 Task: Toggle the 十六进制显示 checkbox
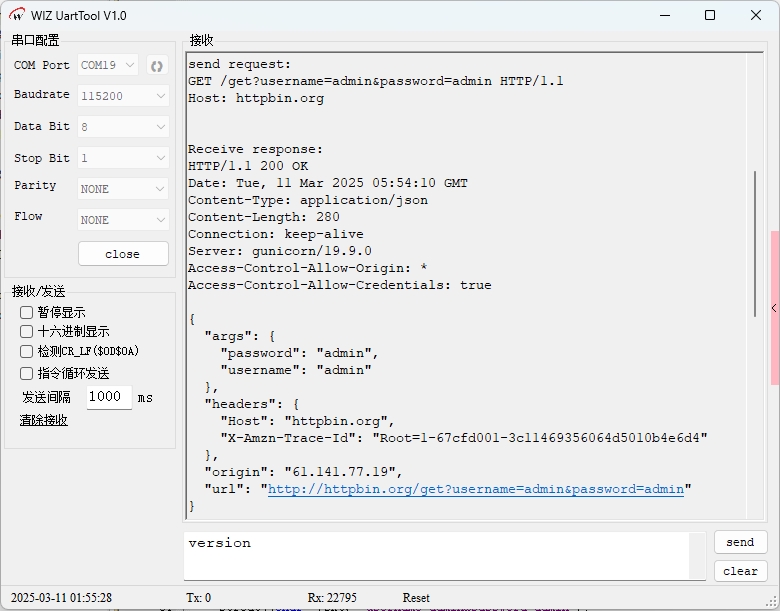coord(27,331)
